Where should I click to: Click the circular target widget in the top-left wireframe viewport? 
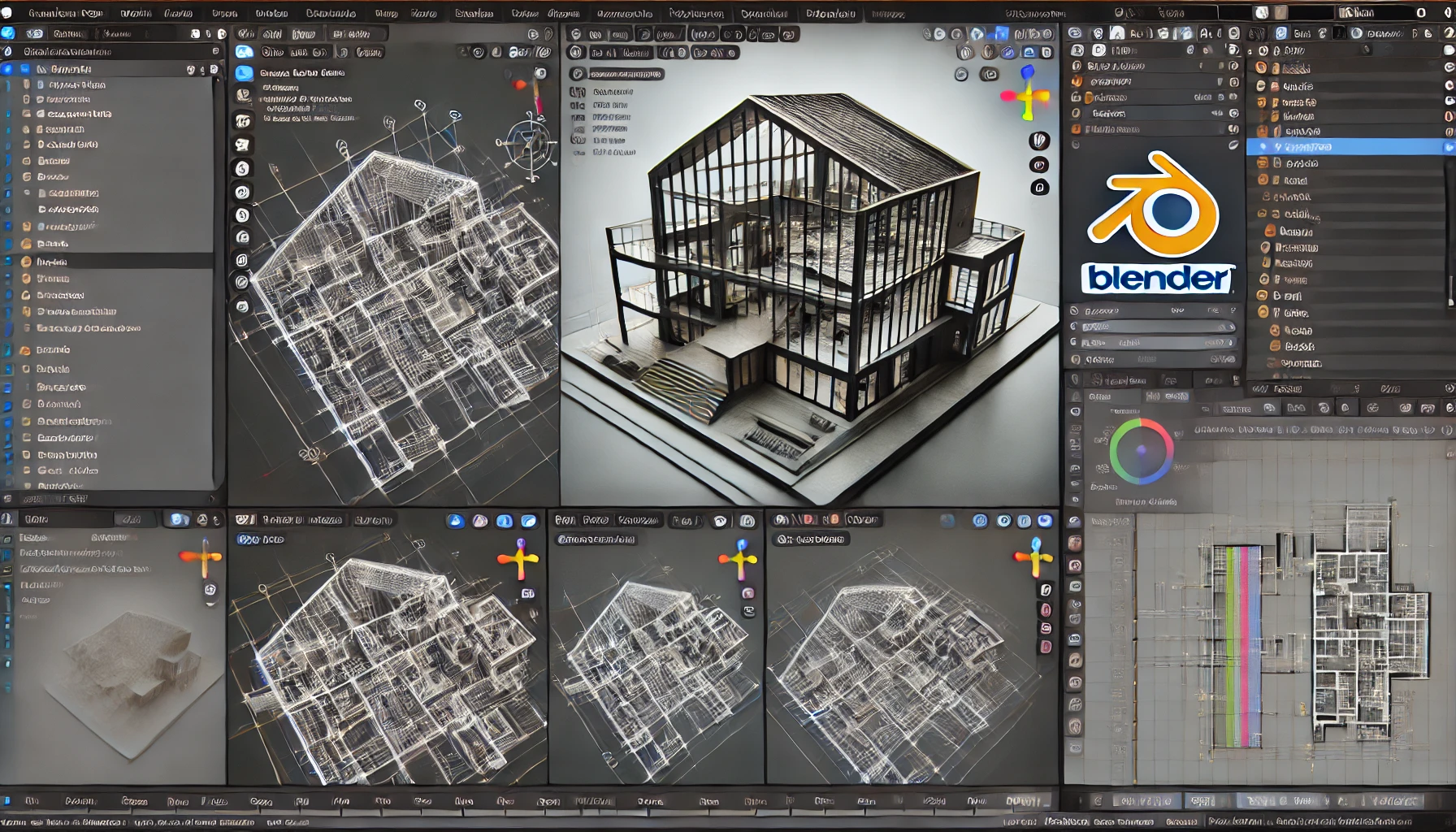coord(528,145)
